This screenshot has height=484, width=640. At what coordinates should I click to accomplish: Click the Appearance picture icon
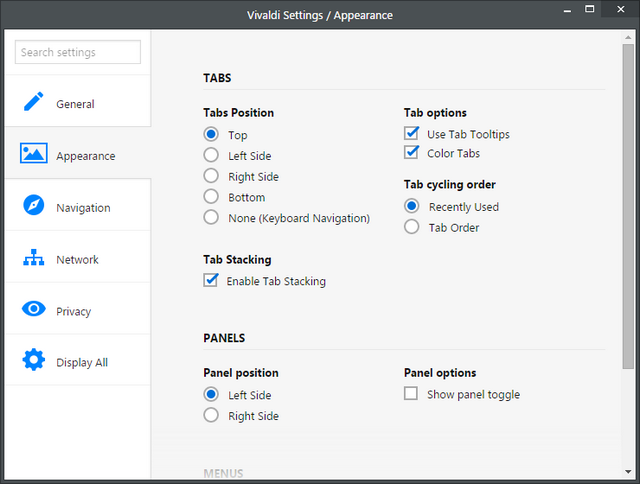pos(33,153)
